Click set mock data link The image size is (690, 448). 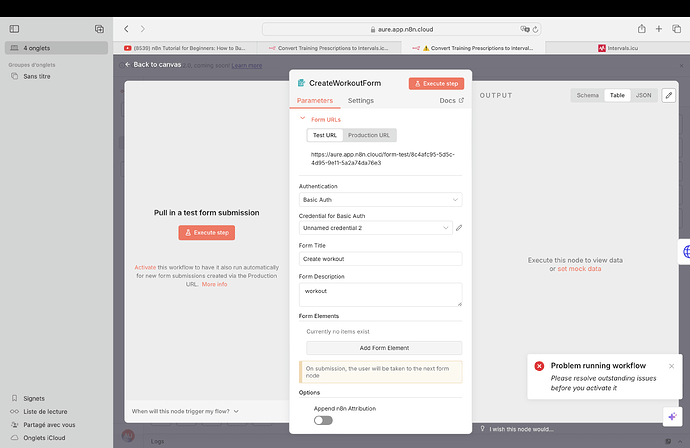(579, 269)
